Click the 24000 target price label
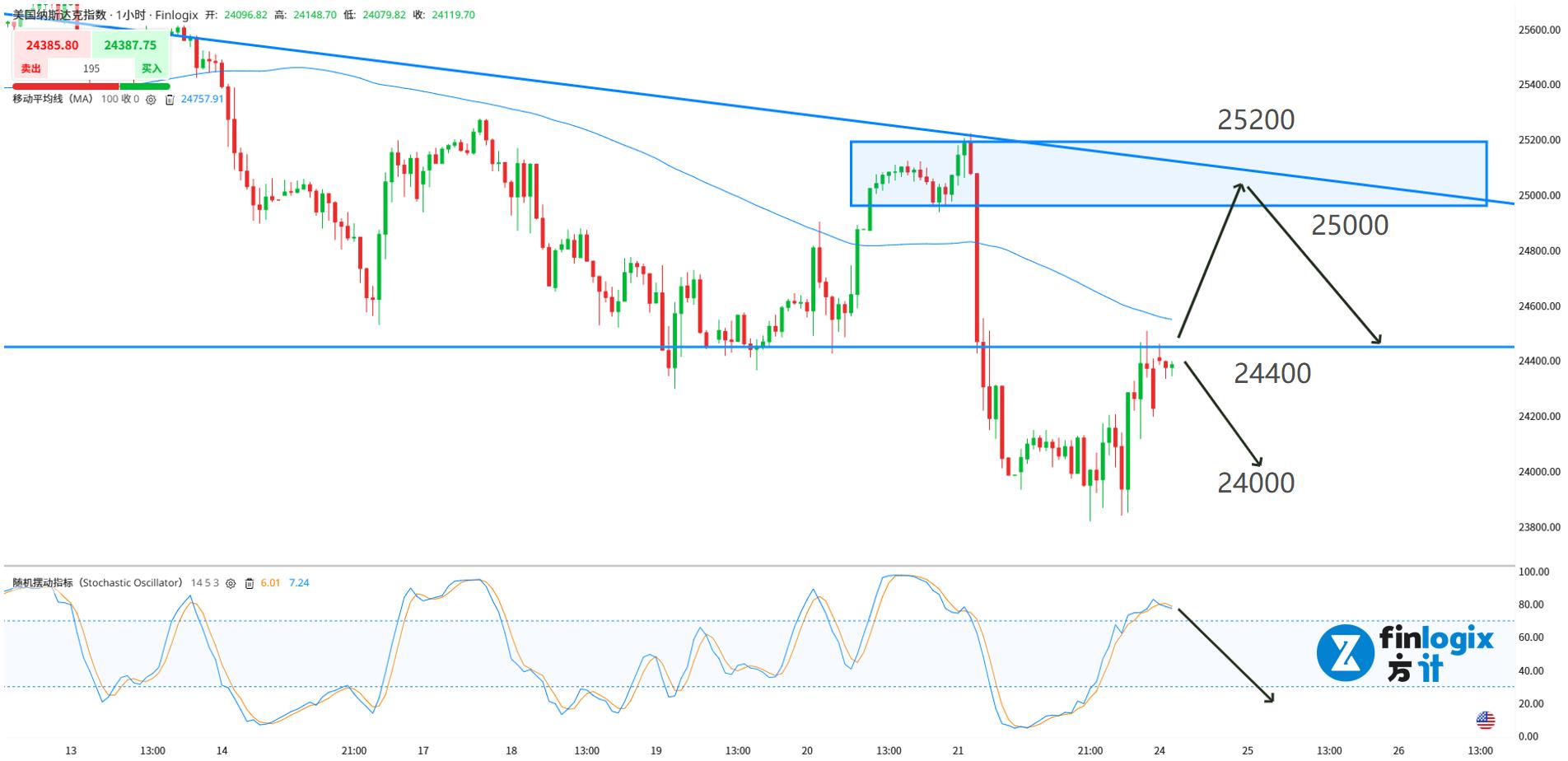 tap(1256, 483)
